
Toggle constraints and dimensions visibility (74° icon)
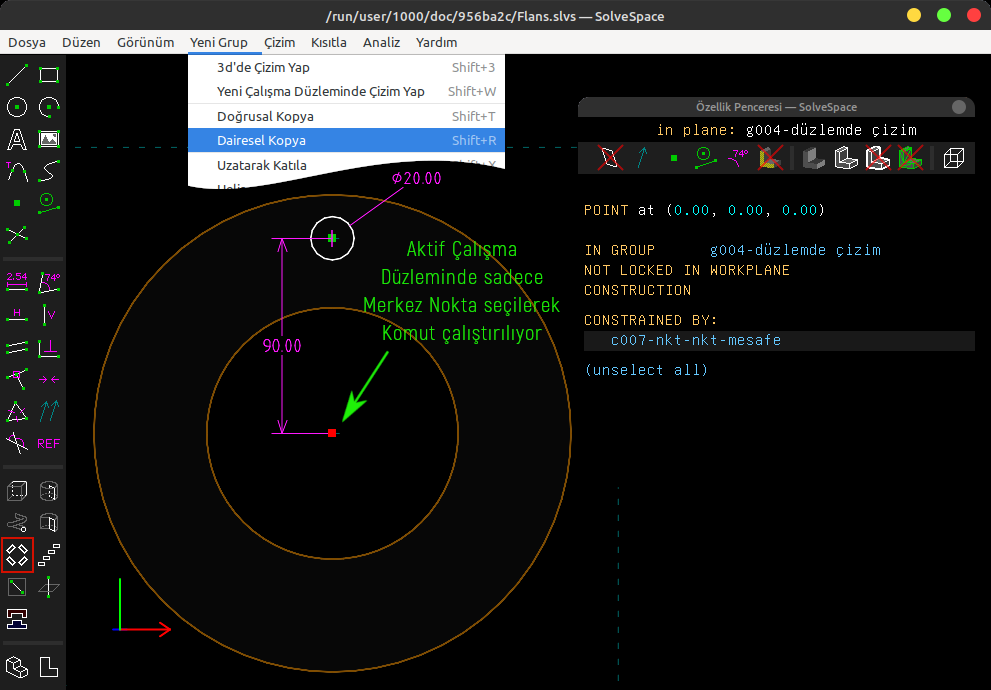[738, 157]
